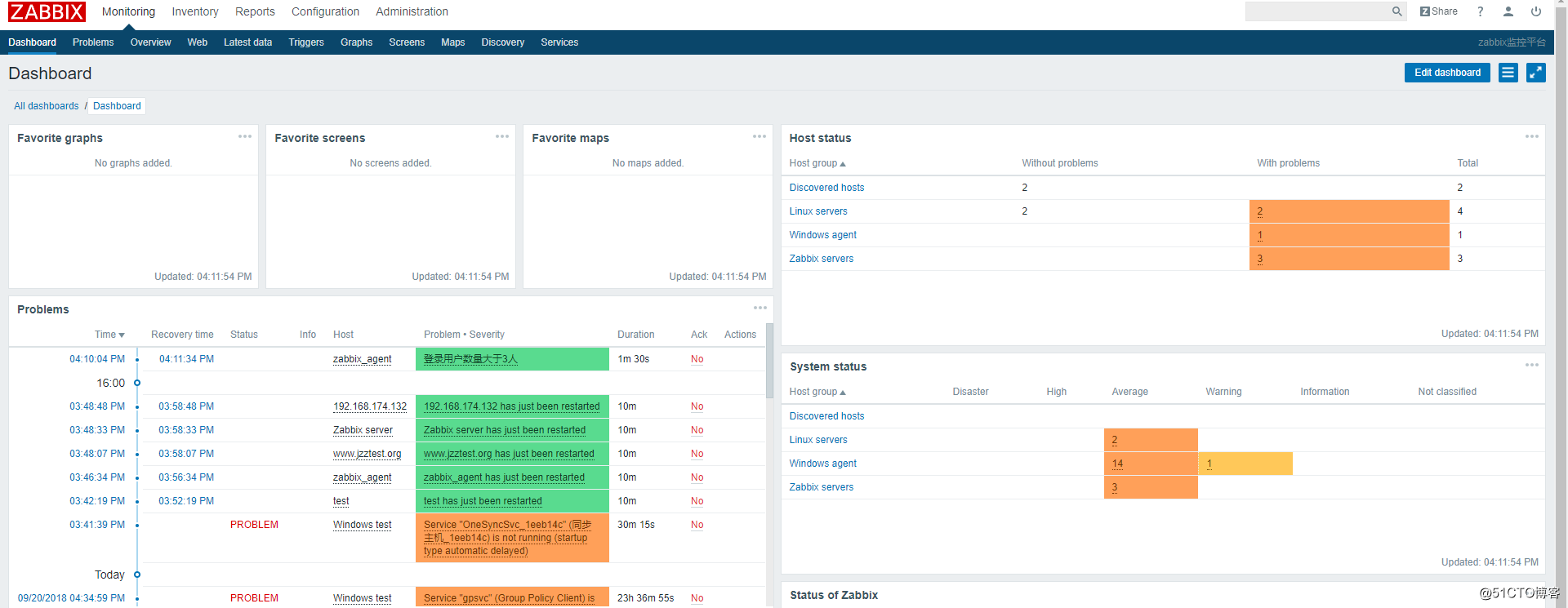The image size is (1568, 608).
Task: Click host 192.168.174.132 in Problems
Action: coord(370,406)
